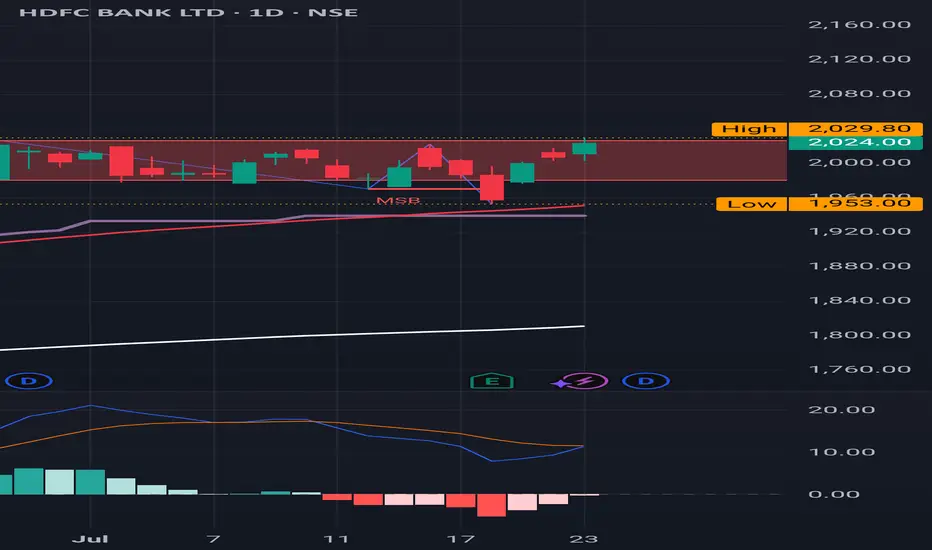
Task: Click the 1,953.00 low price tag
Action: click(856, 203)
